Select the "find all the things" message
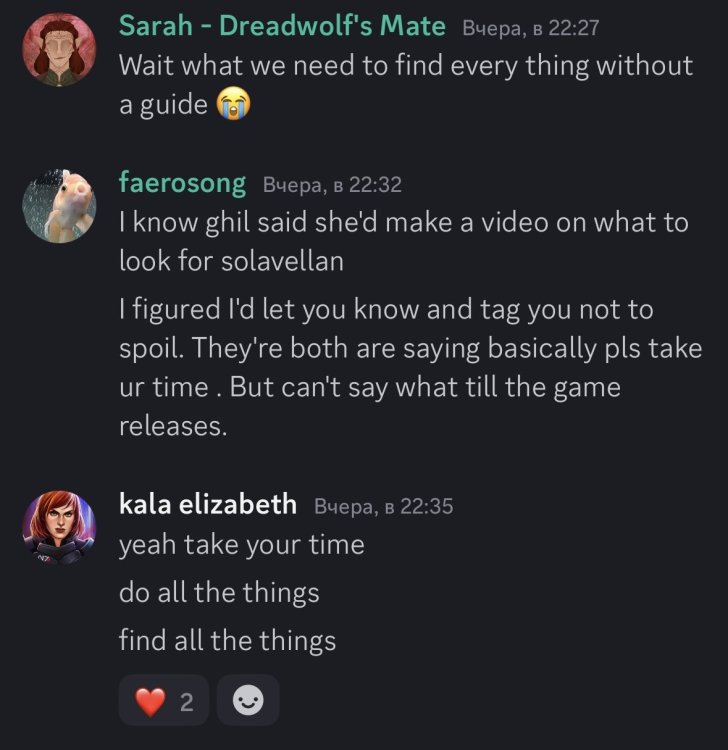This screenshot has width=728, height=750. [x=227, y=639]
